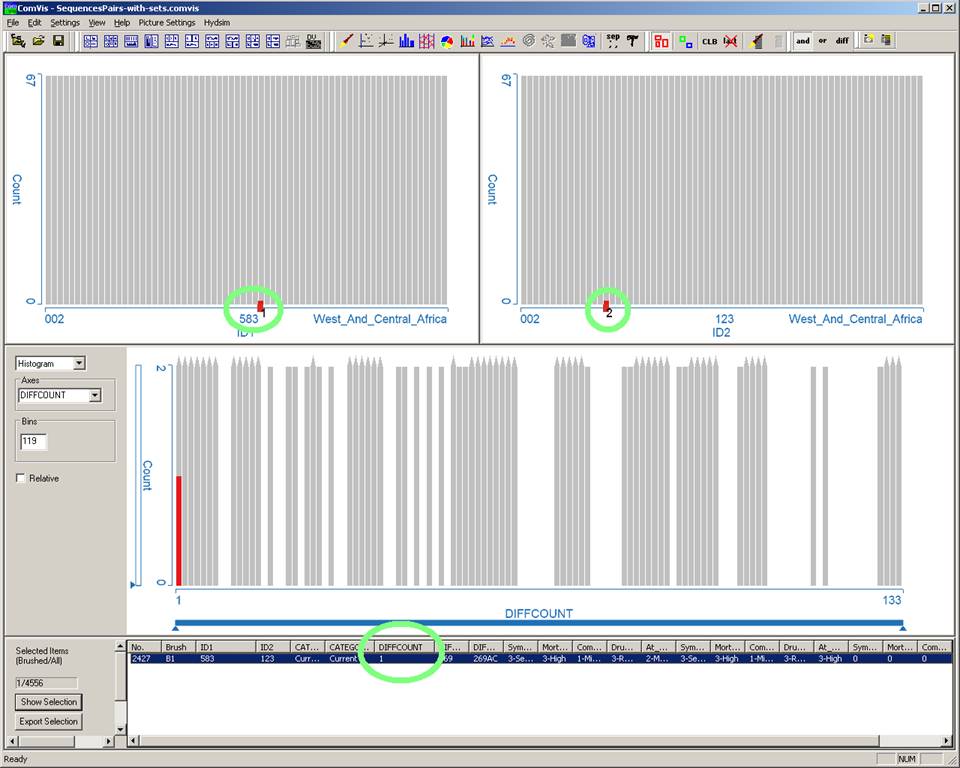Click the DIFFCOUNT axis range slider bar
Image resolution: width=960 pixels, height=768 pixels.
(x=538, y=624)
